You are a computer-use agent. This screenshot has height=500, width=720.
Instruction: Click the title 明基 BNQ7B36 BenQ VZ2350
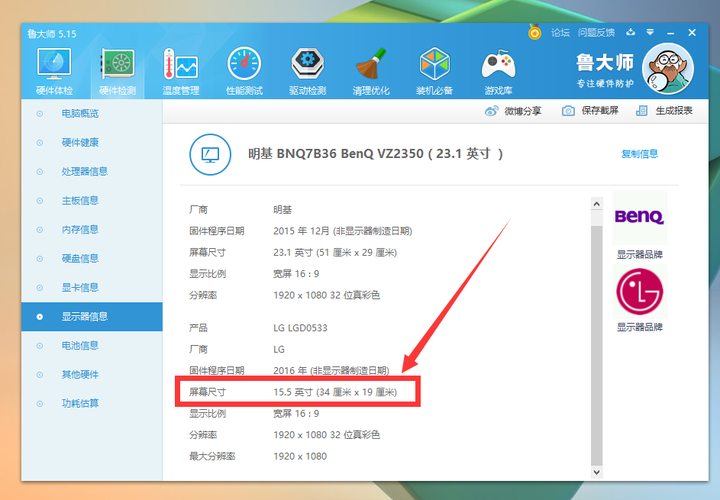pos(336,153)
